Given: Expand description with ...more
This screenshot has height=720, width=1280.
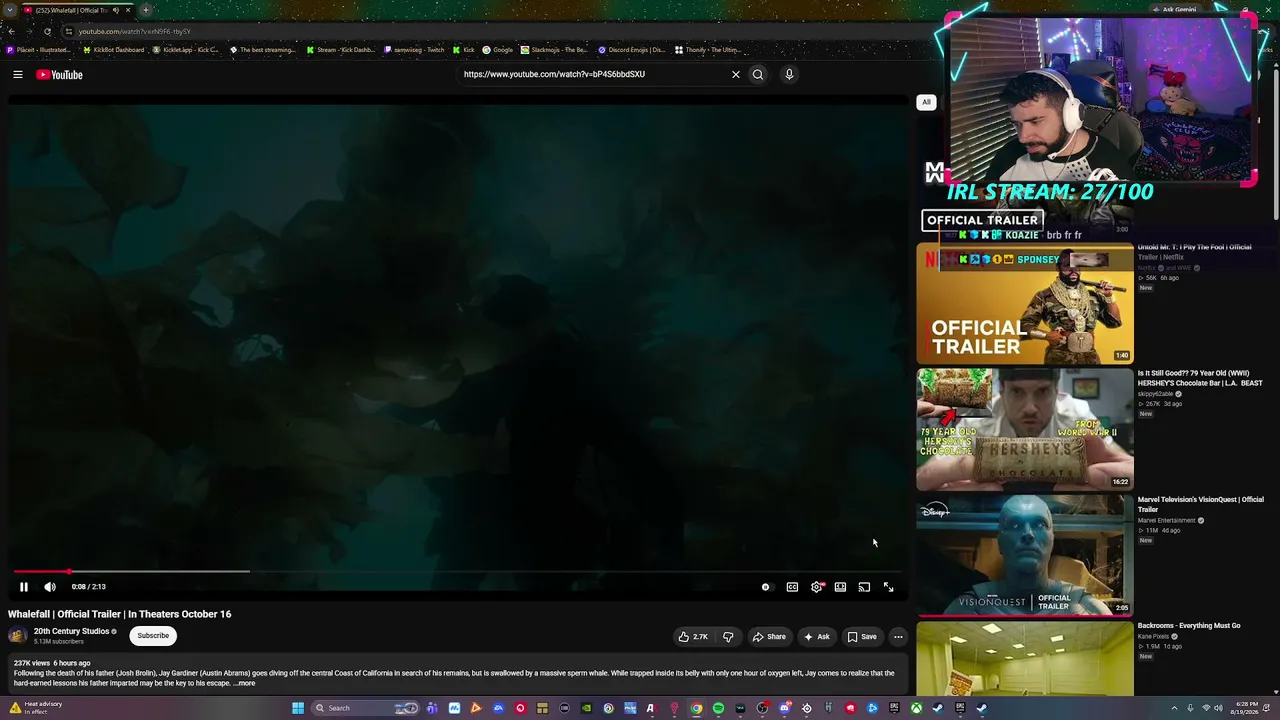Looking at the screenshot, I should (245, 683).
